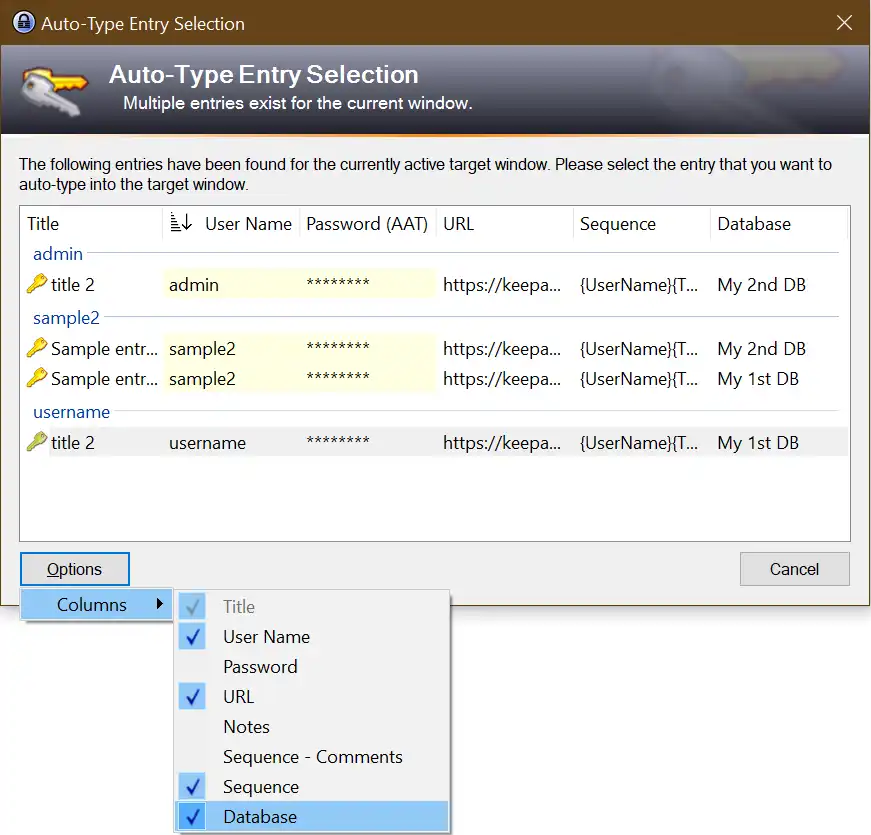Collapse the admin group header

(58, 254)
